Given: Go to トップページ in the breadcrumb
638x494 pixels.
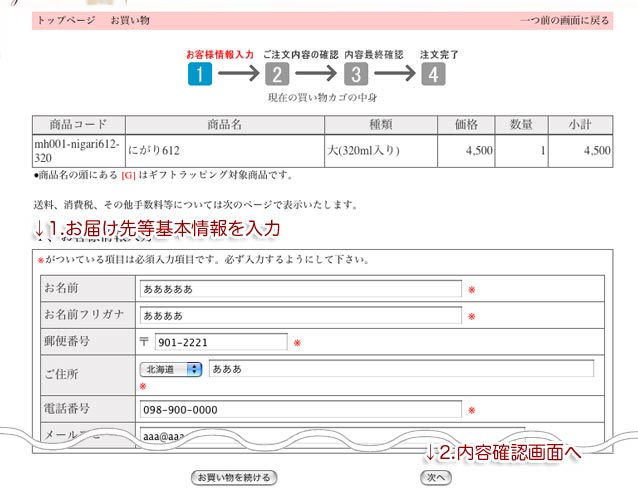Looking at the screenshot, I should click(66, 20).
